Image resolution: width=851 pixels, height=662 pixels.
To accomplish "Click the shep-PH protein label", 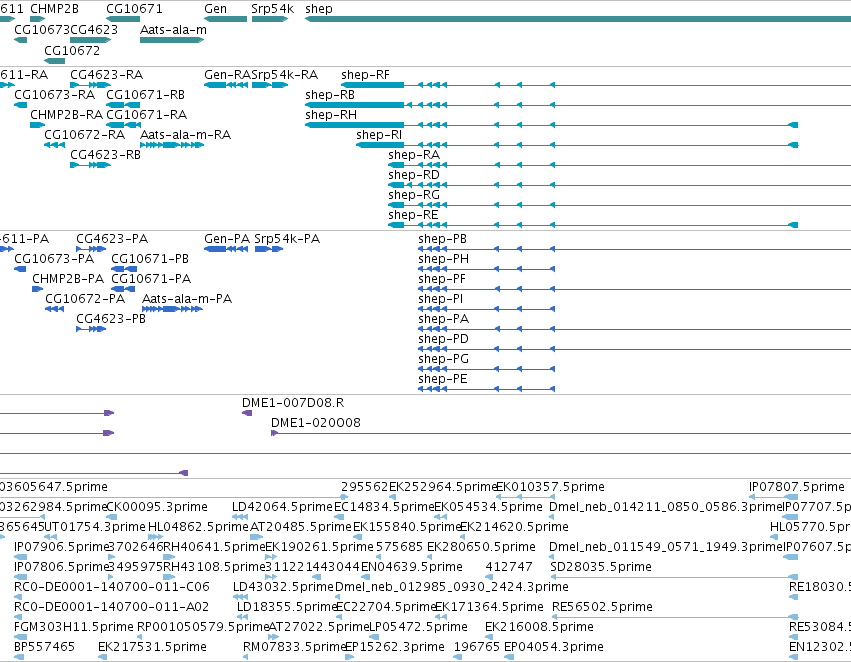I will tap(443, 259).
